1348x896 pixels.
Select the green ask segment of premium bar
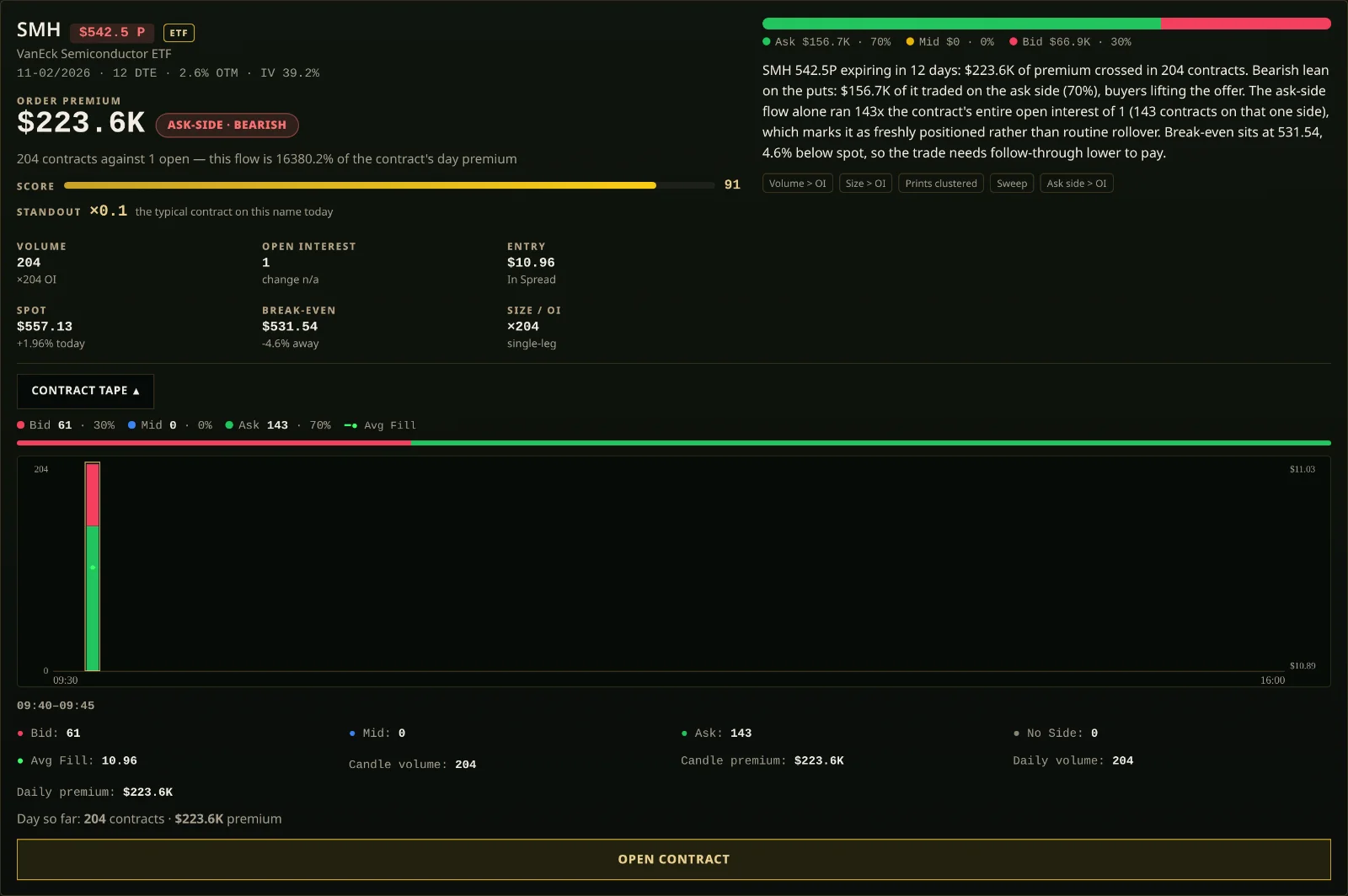pos(961,24)
